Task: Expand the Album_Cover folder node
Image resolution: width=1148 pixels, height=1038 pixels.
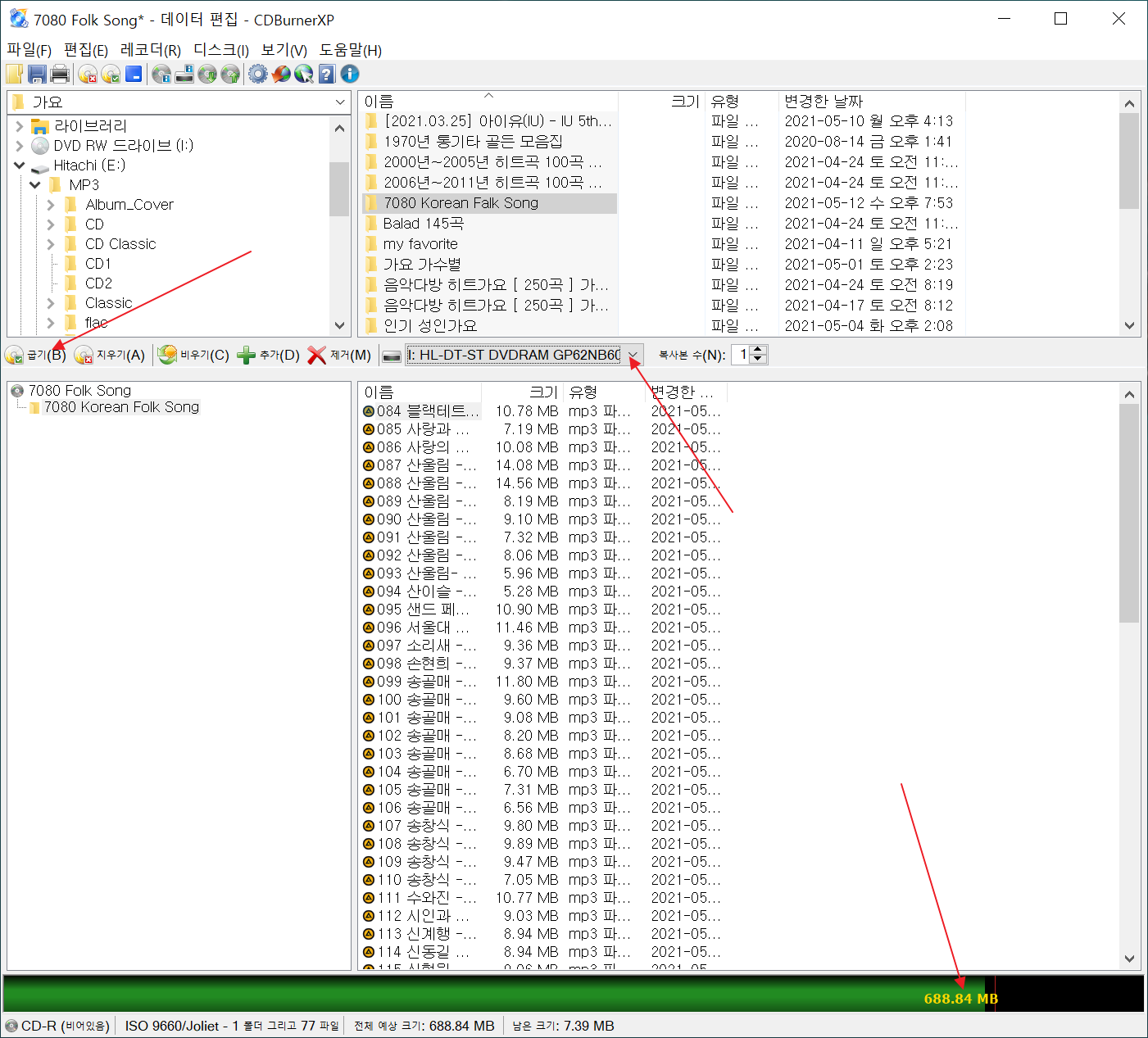Action: click(x=51, y=205)
